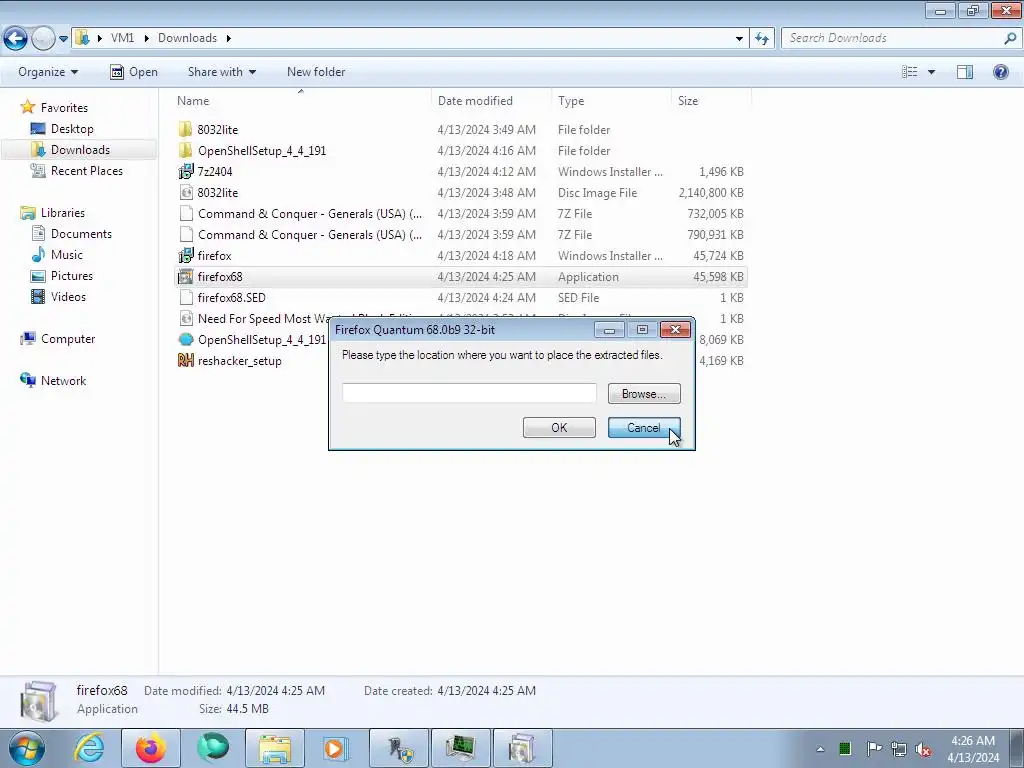Screen dimensions: 1024x768
Task: Select Network in the navigation pane
Action: pos(63,381)
